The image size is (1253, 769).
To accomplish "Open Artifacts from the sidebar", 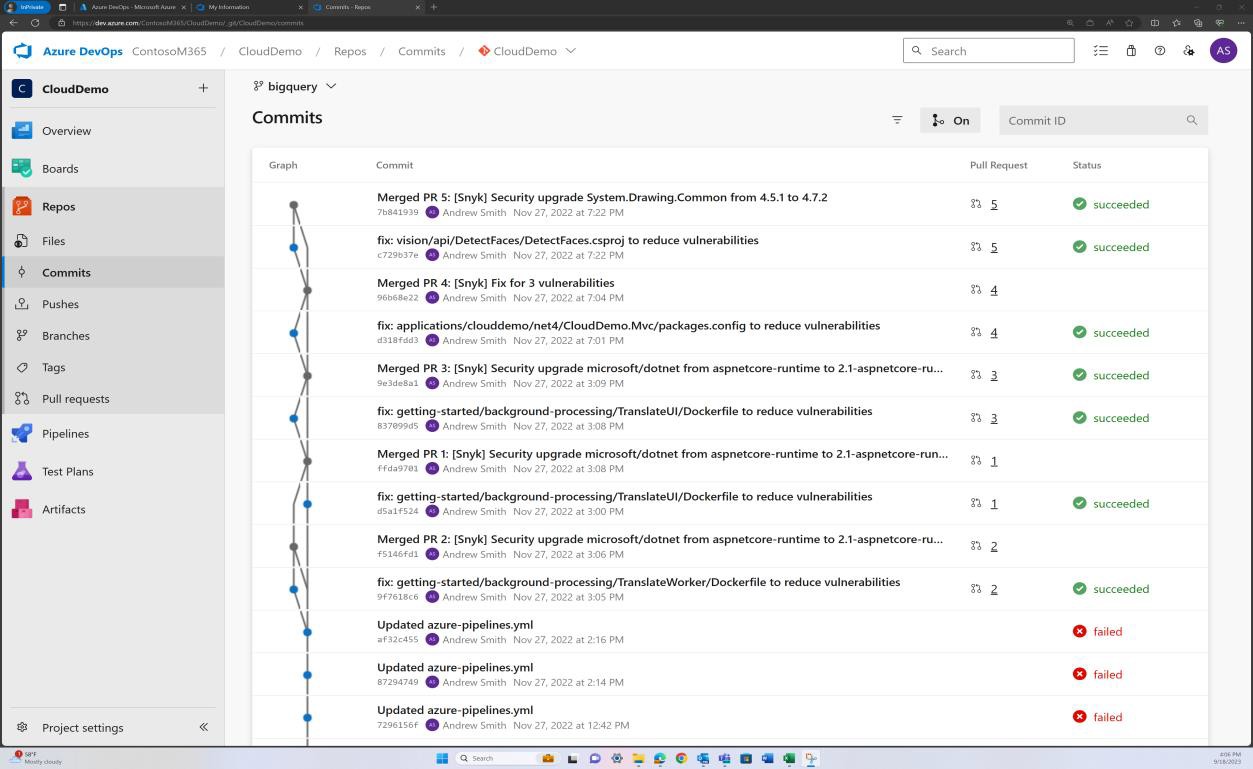I will click(63, 509).
